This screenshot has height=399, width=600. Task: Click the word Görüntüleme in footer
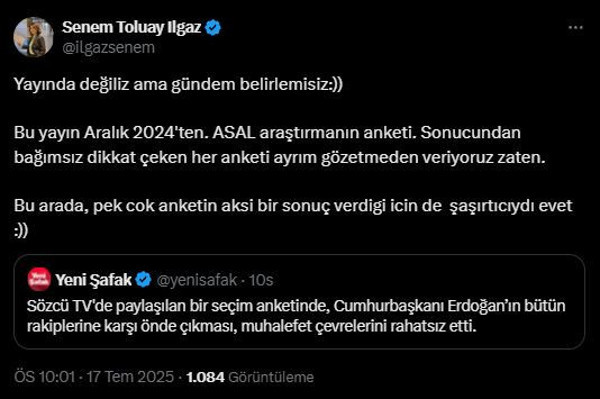271,377
